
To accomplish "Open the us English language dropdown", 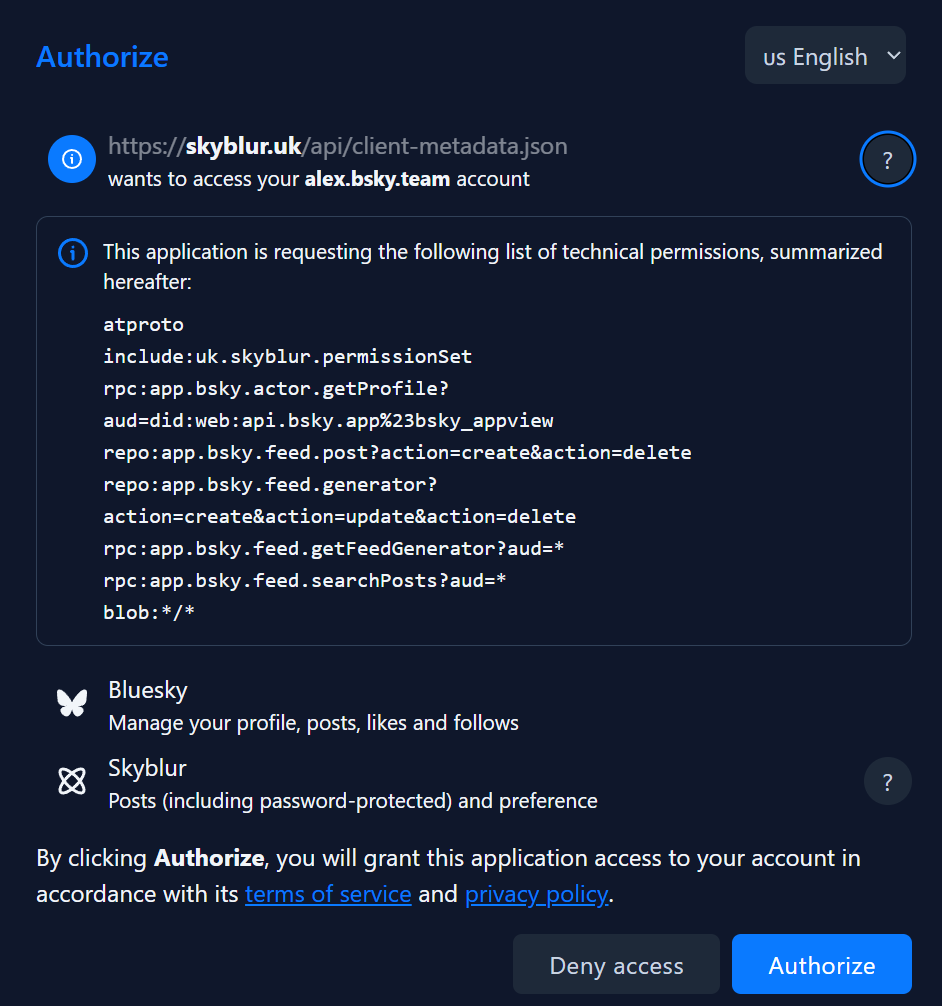I will point(824,56).
